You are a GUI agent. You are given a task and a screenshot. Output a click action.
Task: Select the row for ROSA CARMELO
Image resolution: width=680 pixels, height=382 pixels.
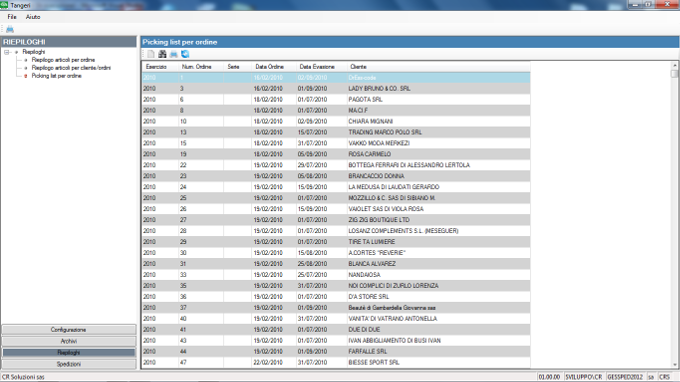tap(336, 154)
